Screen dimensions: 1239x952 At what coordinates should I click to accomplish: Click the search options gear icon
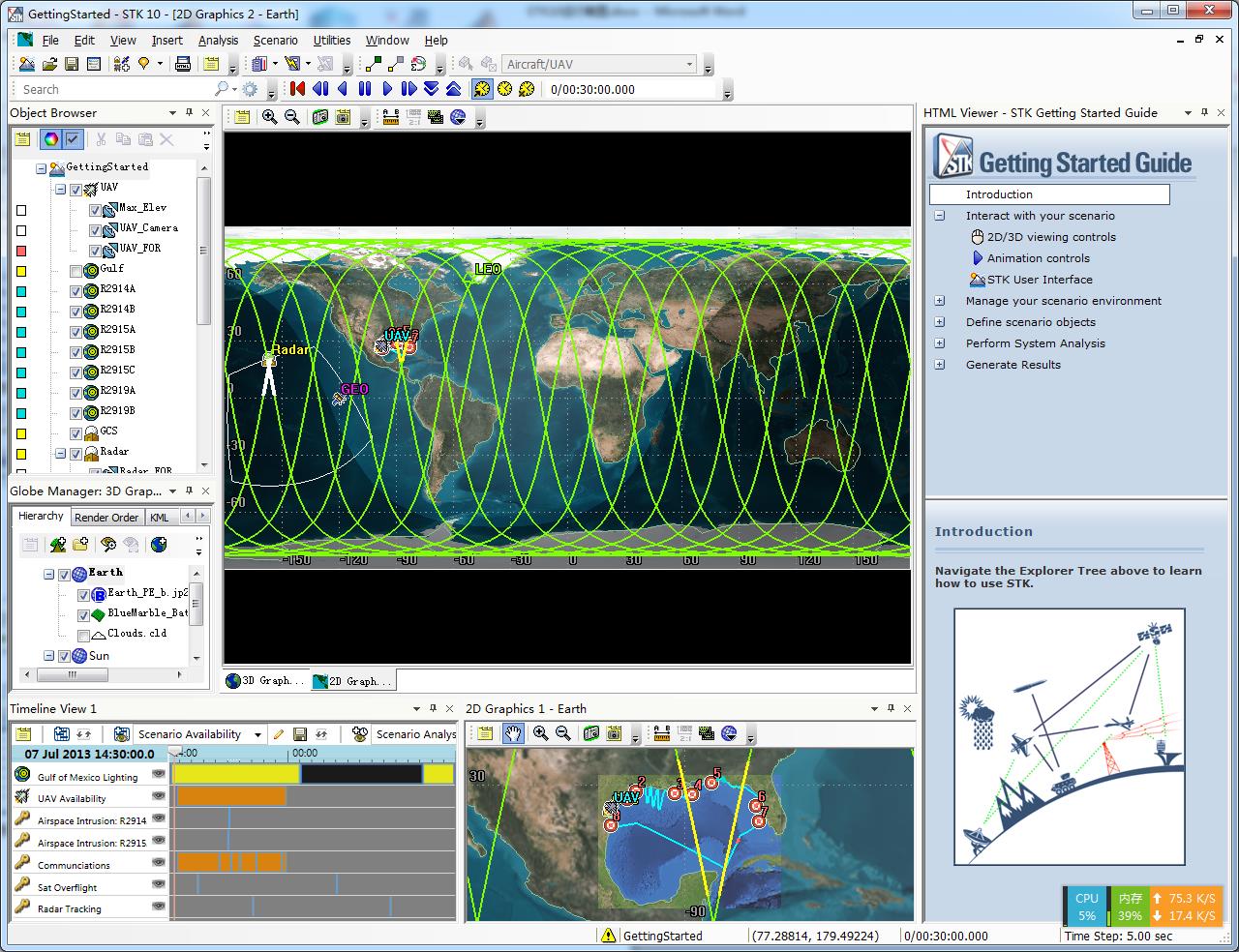tap(250, 89)
